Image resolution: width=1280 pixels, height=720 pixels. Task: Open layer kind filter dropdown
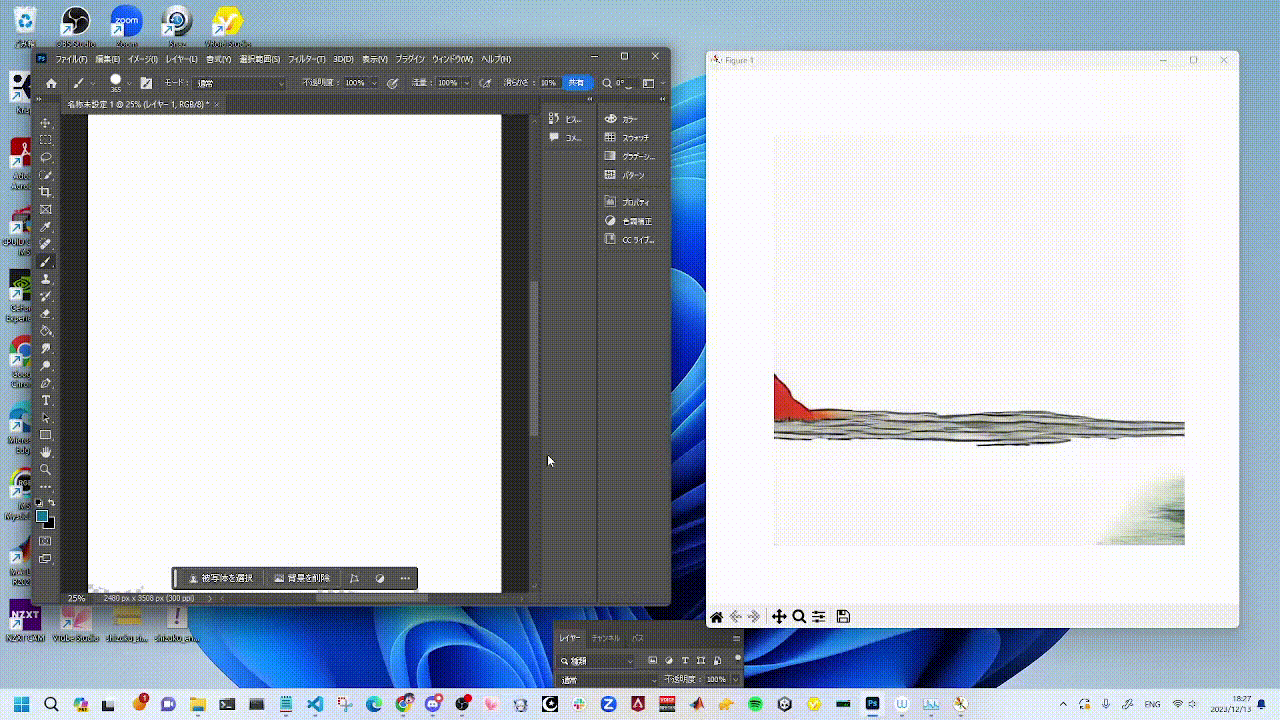click(597, 661)
